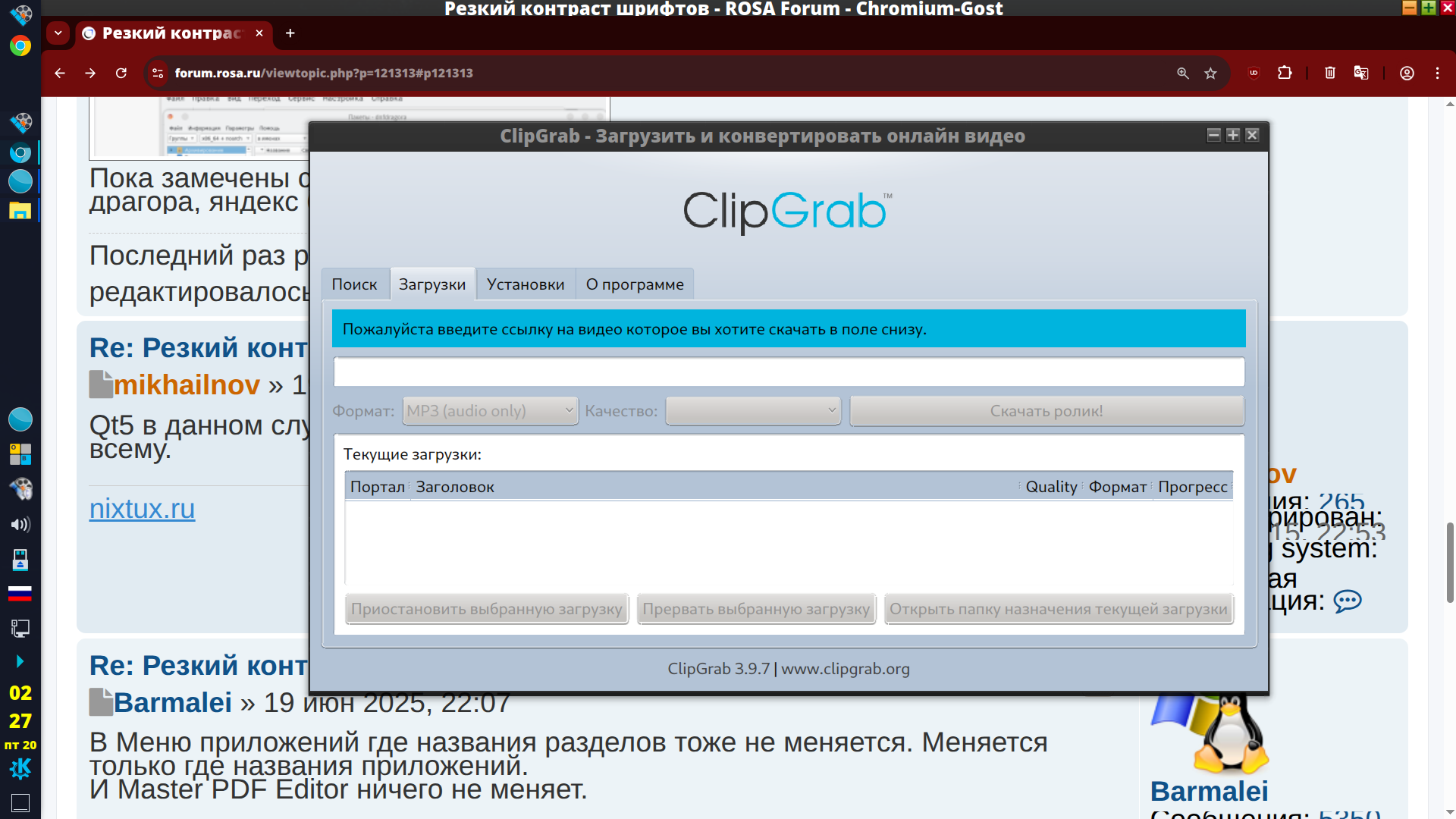This screenshot has width=1456, height=819.
Task: Click the page's vertical scrollbar thumb
Action: pyautogui.click(x=1449, y=561)
